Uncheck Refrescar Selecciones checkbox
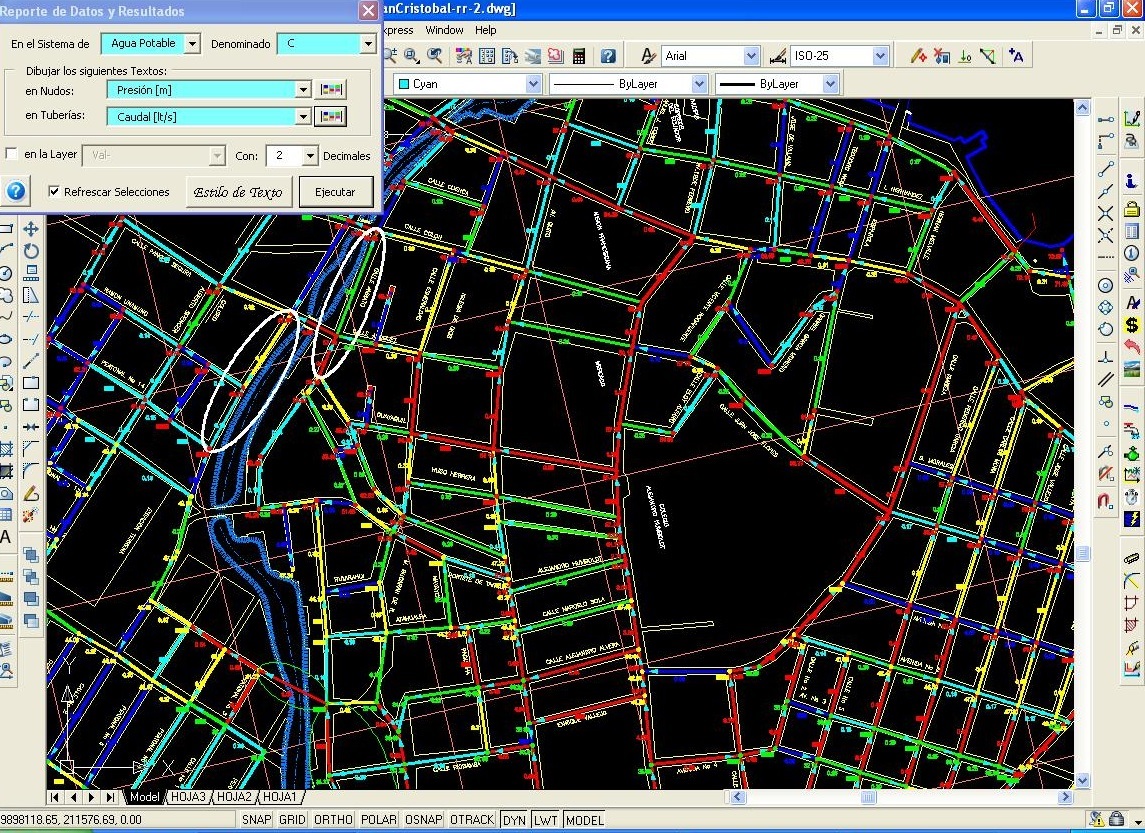1145x833 pixels. click(55, 192)
